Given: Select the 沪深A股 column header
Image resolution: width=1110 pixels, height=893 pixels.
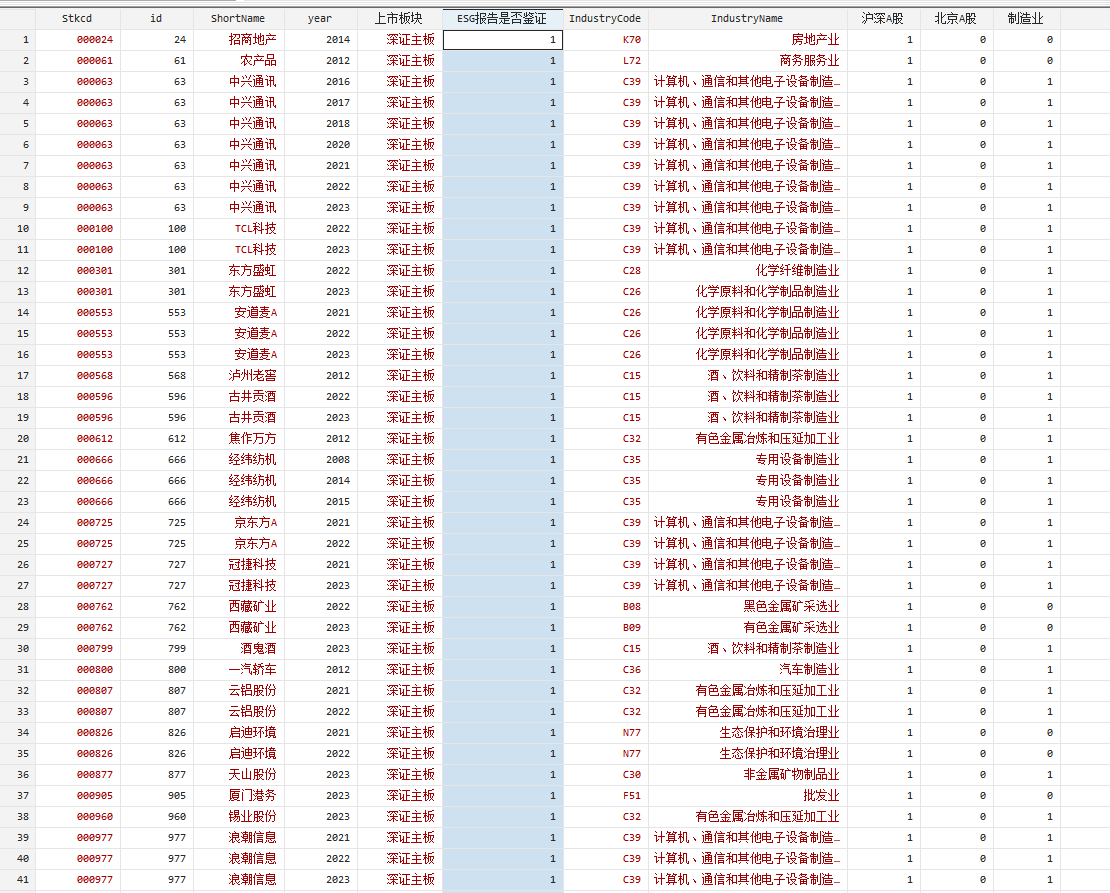Looking at the screenshot, I should pos(883,18).
